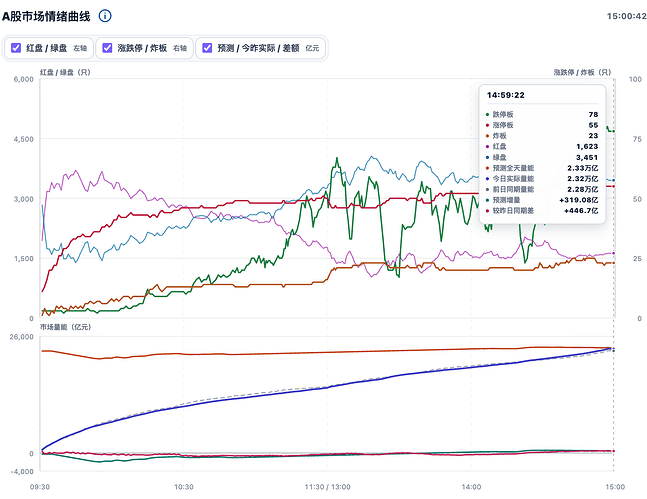
Task: Click the 前日同期量能 tooltip row
Action: [542, 189]
